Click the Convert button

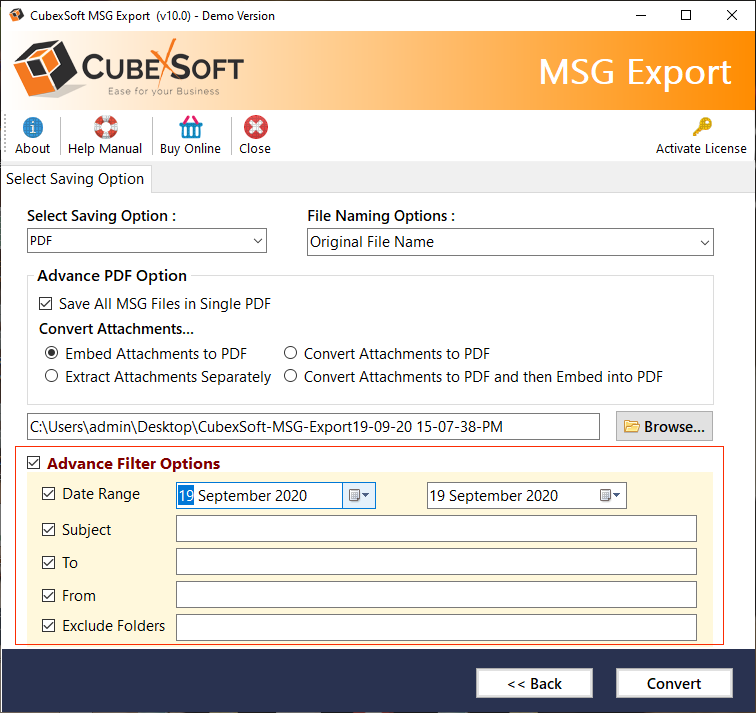pyautogui.click(x=674, y=683)
